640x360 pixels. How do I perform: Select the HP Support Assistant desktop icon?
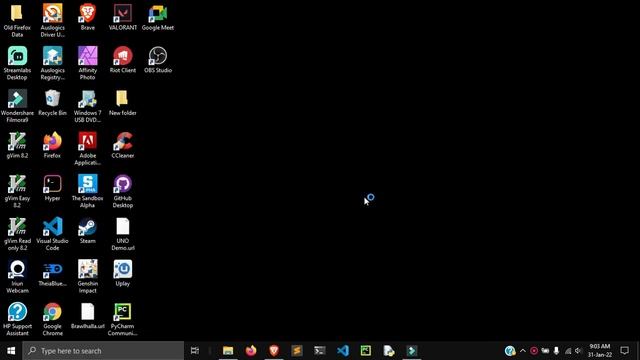(17, 319)
